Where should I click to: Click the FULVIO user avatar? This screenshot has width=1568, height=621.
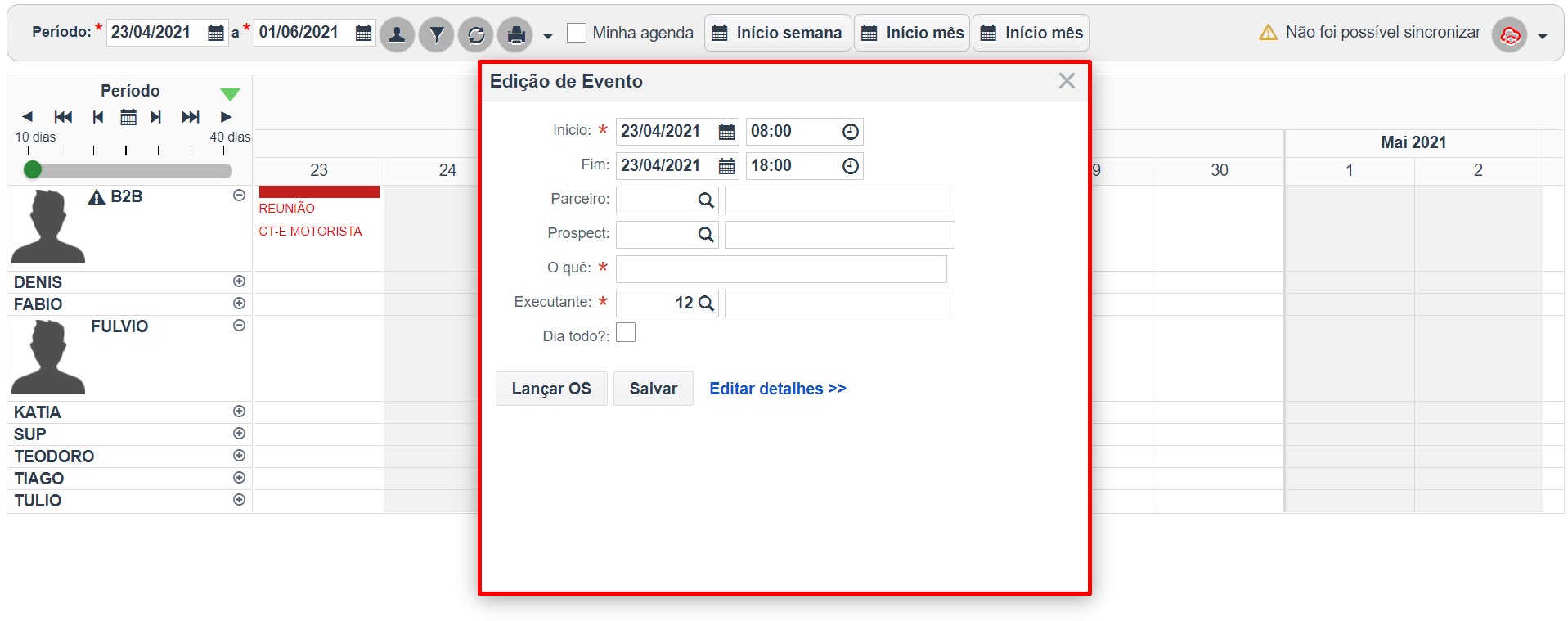[x=48, y=357]
